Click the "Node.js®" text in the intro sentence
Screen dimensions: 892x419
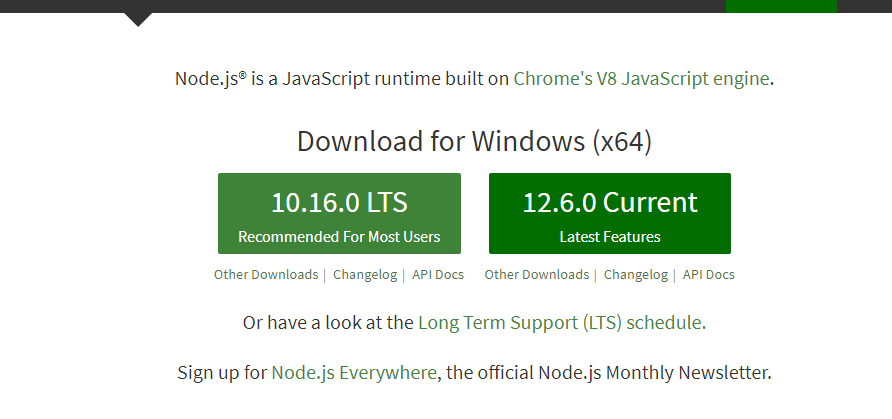click(x=210, y=78)
